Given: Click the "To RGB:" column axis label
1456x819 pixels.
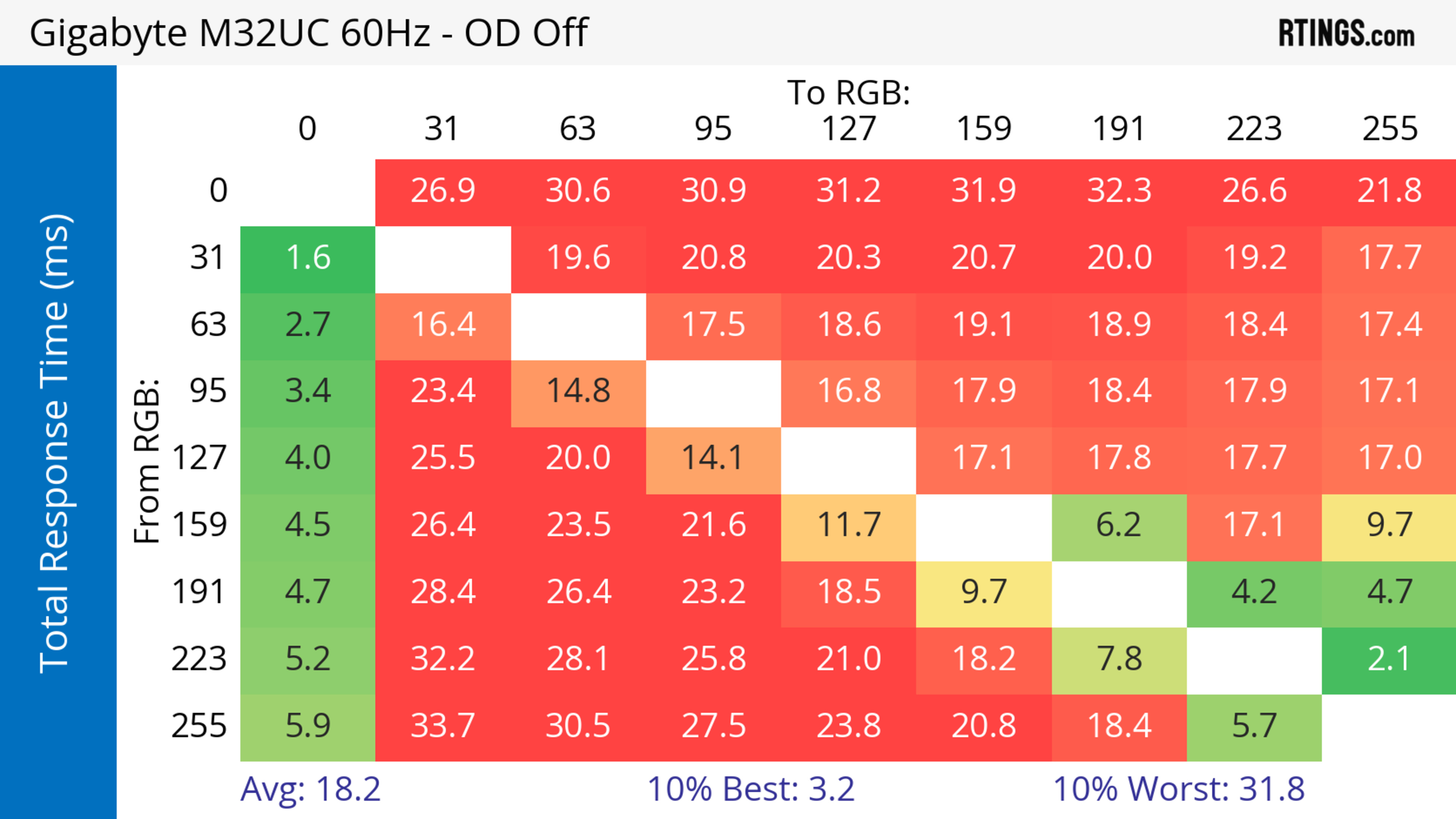Looking at the screenshot, I should pyautogui.click(x=848, y=92).
